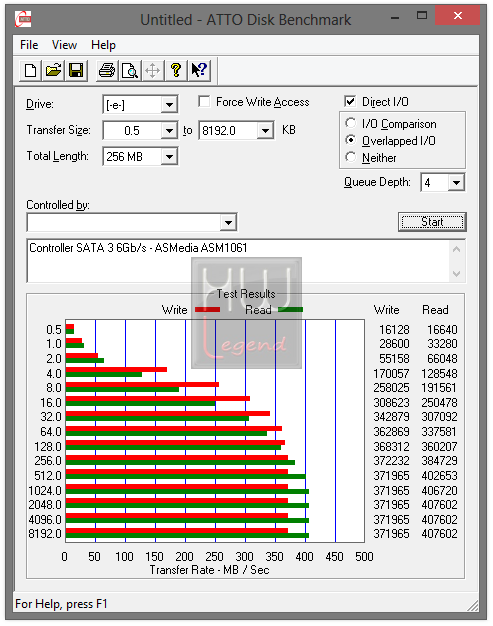Click the yellow question mark About icon
493x626 pixels.
coord(176,71)
